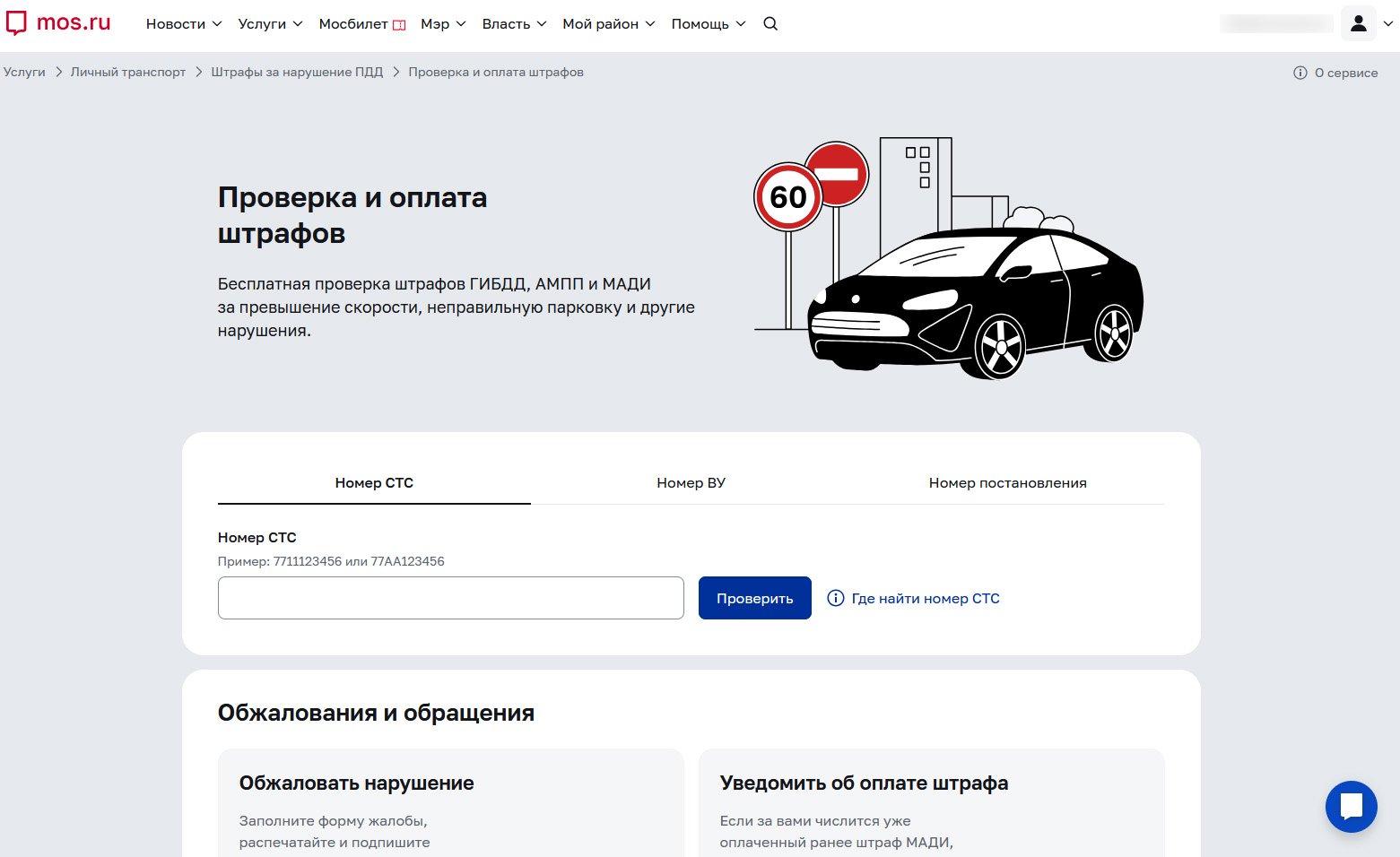Click the car with road signs illustration
The width and height of the screenshot is (1400, 857).
[948, 259]
